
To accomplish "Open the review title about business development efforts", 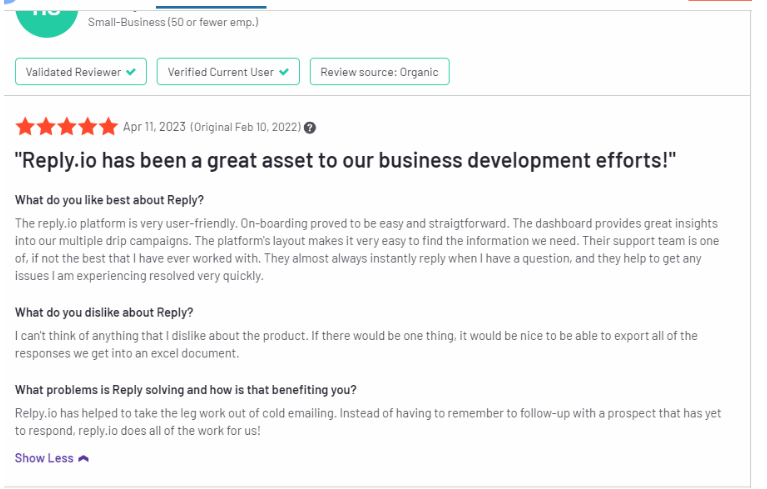I will point(345,160).
